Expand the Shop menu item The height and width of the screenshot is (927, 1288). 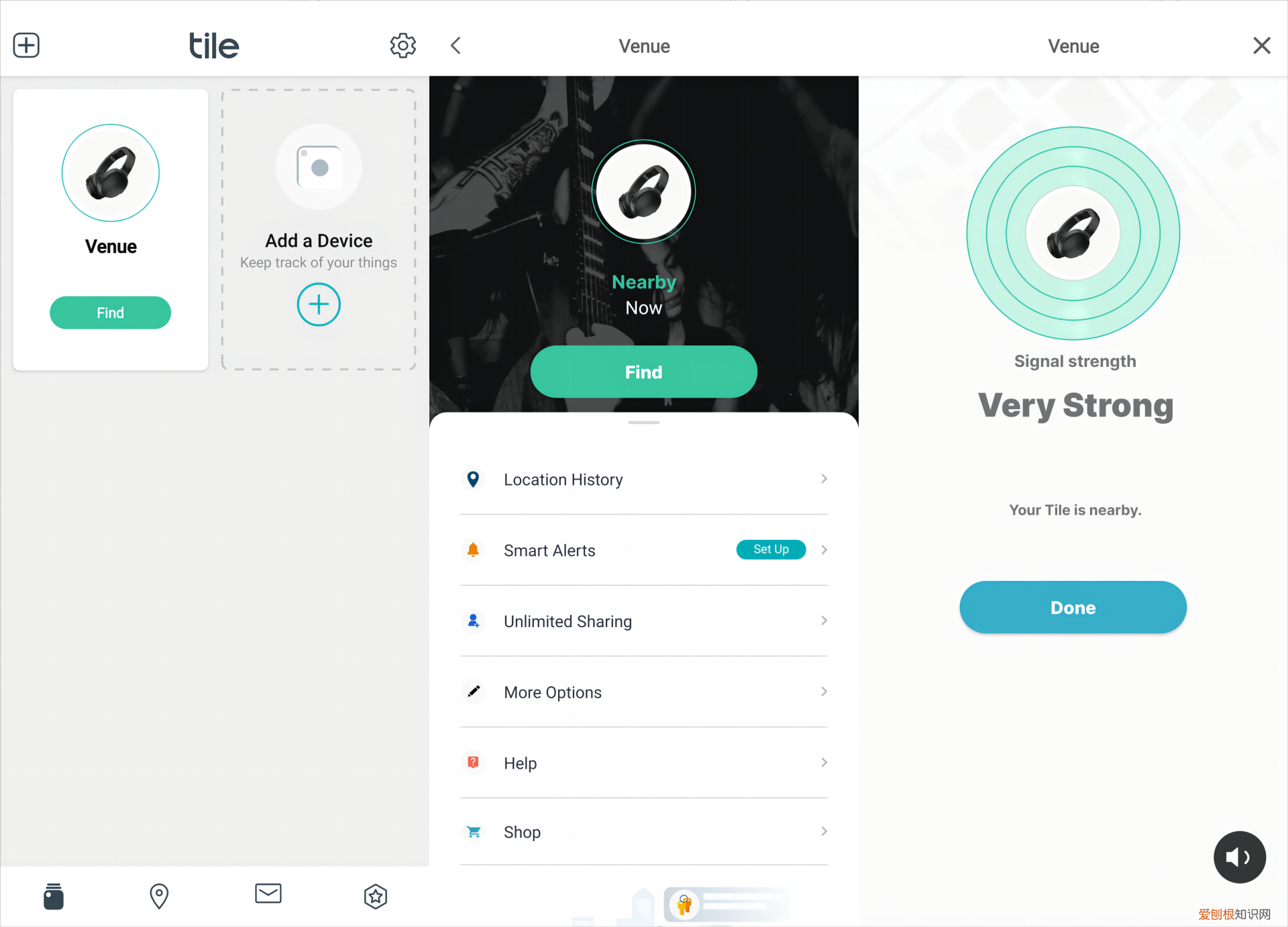point(824,831)
